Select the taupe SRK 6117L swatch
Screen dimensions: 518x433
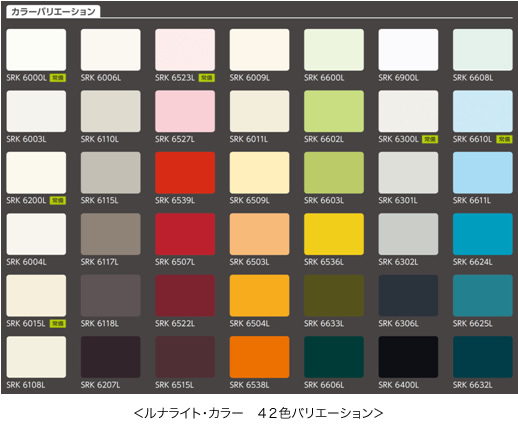coord(111,234)
